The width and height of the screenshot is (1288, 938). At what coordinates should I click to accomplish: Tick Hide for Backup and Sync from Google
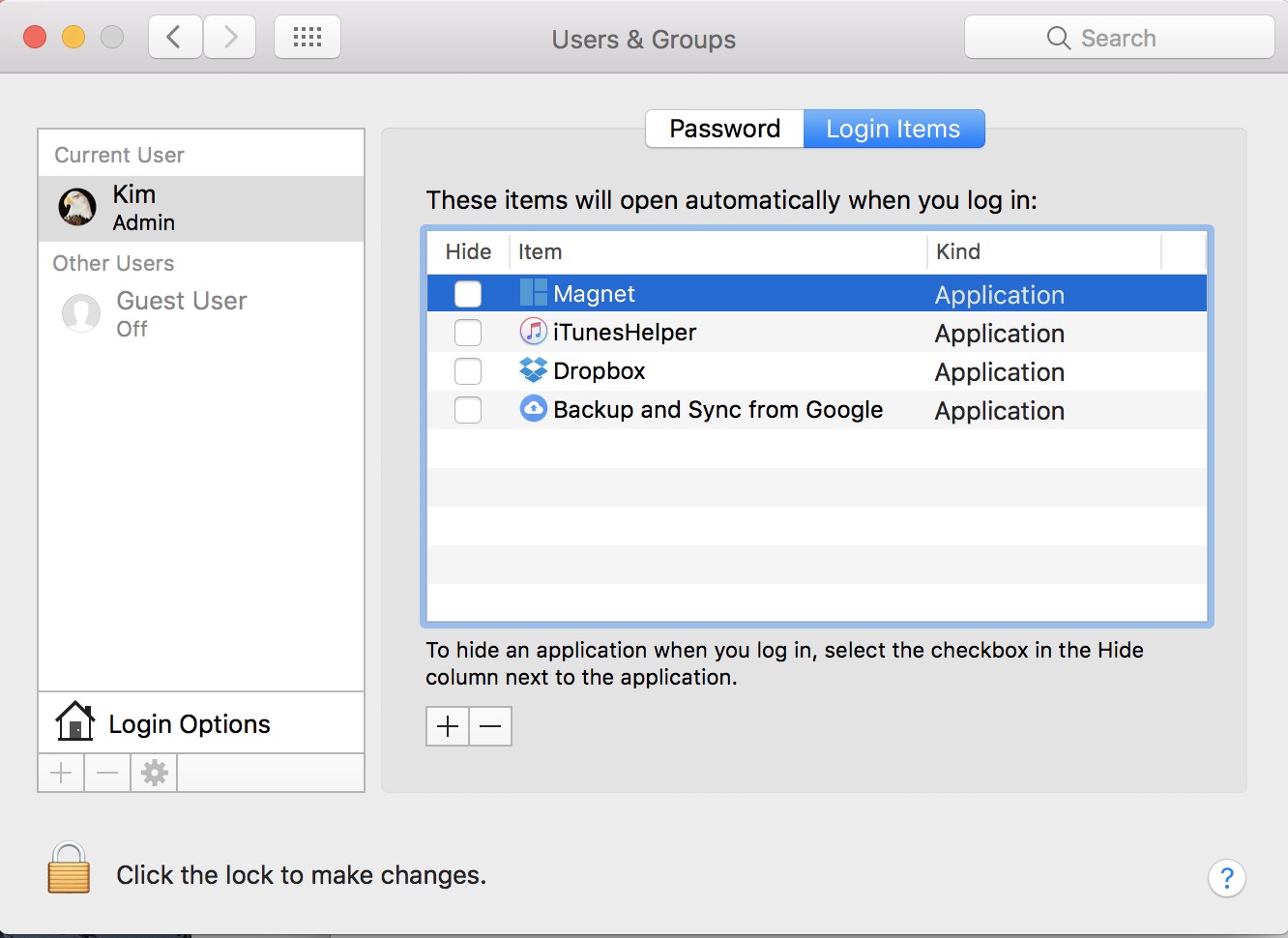468,410
